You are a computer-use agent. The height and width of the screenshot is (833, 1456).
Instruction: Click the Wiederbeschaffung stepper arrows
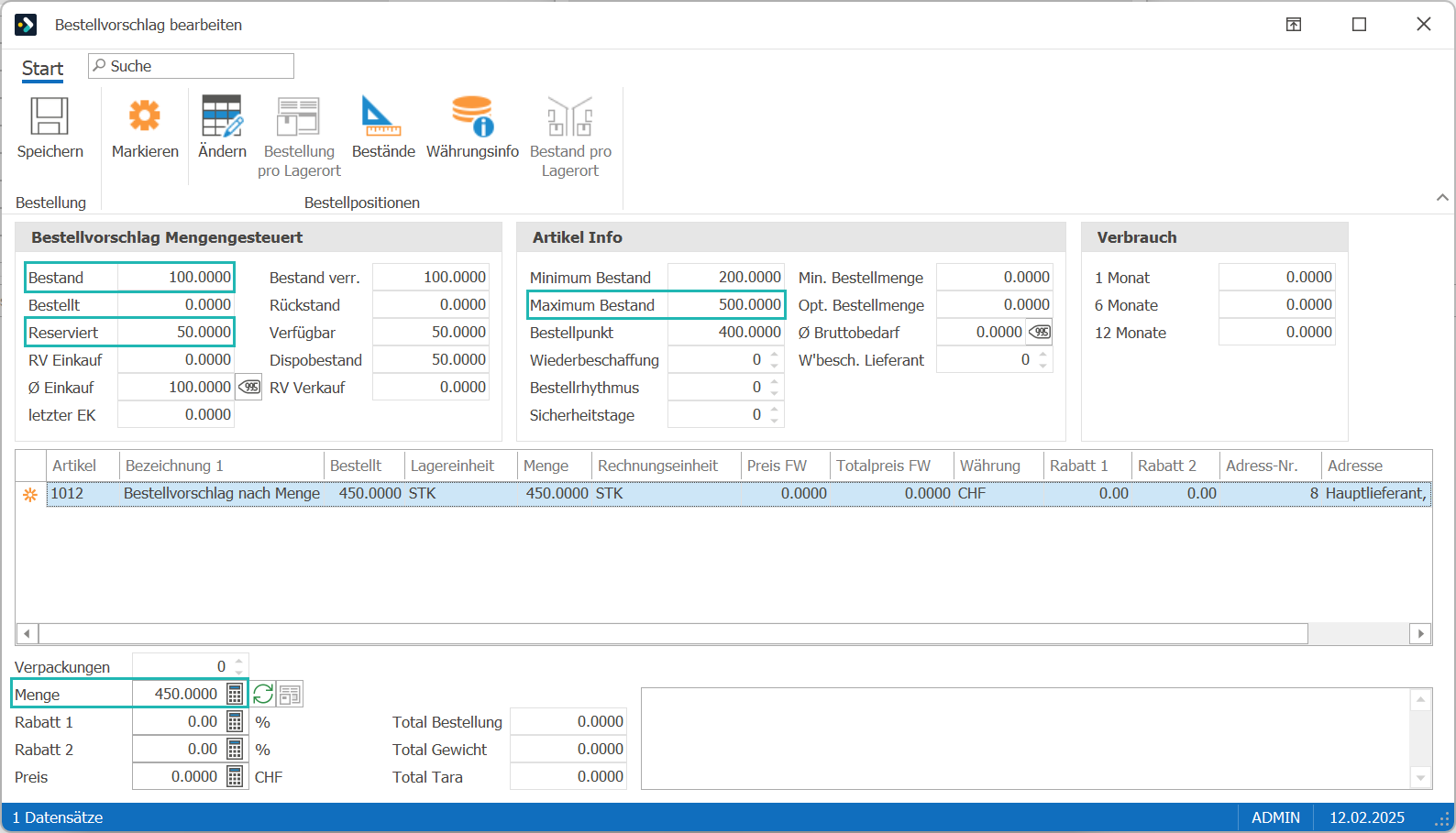click(x=775, y=359)
